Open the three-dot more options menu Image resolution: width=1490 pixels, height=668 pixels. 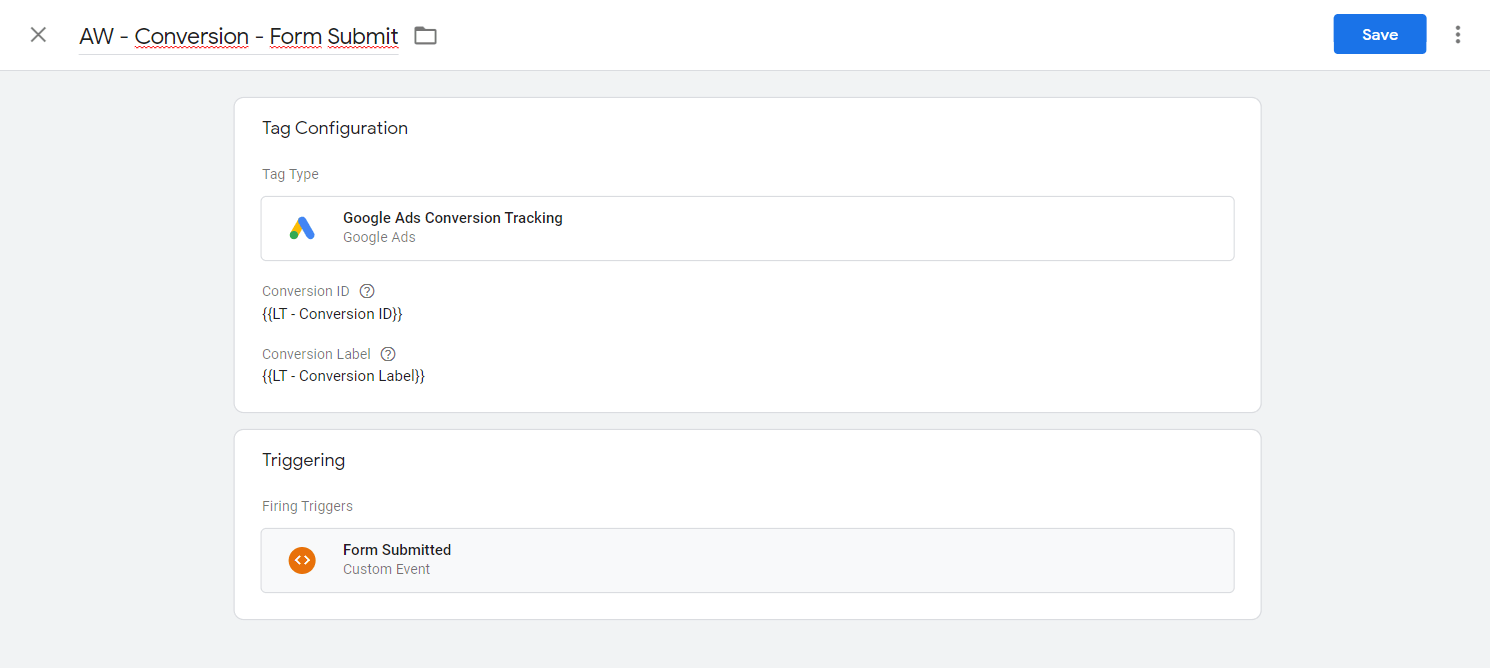pos(1458,35)
